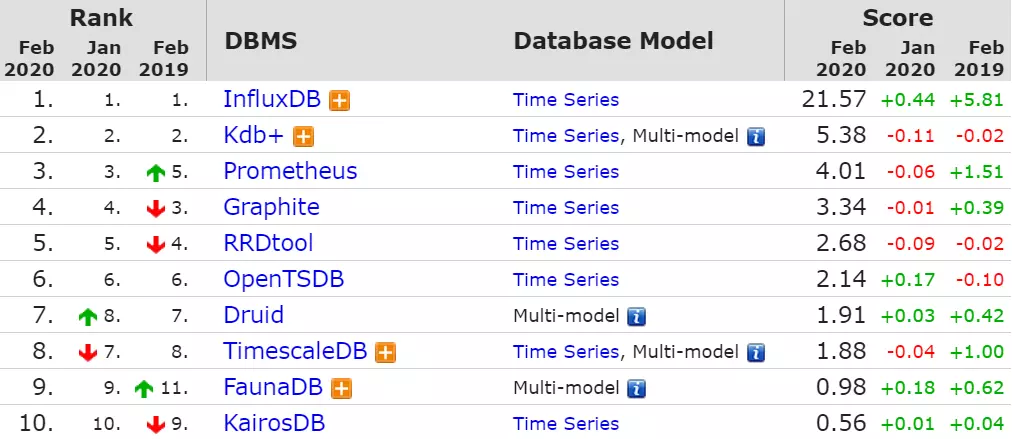Click the info icon in FaunaDB row

(636, 388)
